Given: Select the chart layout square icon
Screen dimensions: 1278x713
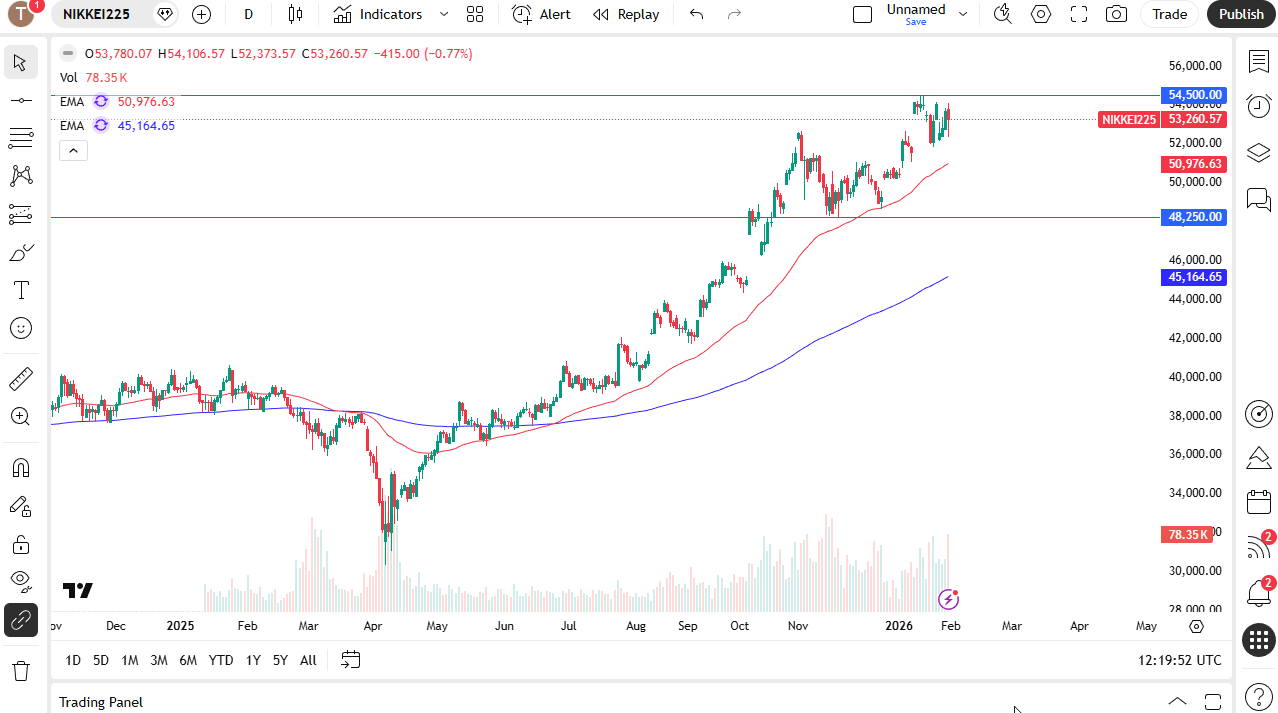Looking at the screenshot, I should coord(862,14).
